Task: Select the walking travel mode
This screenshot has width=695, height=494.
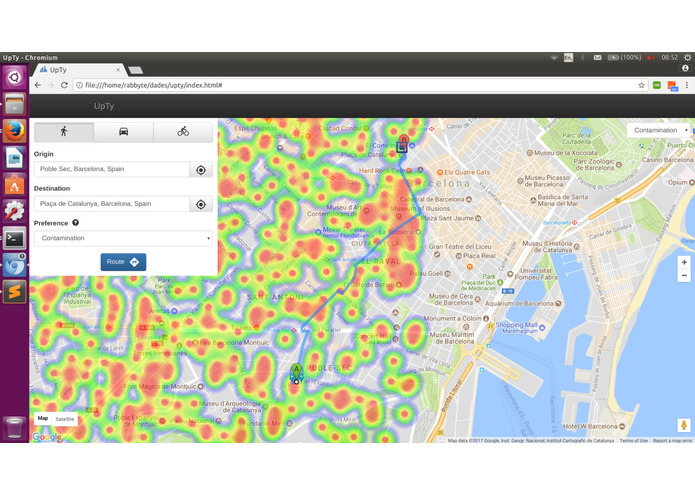Action: [x=64, y=132]
